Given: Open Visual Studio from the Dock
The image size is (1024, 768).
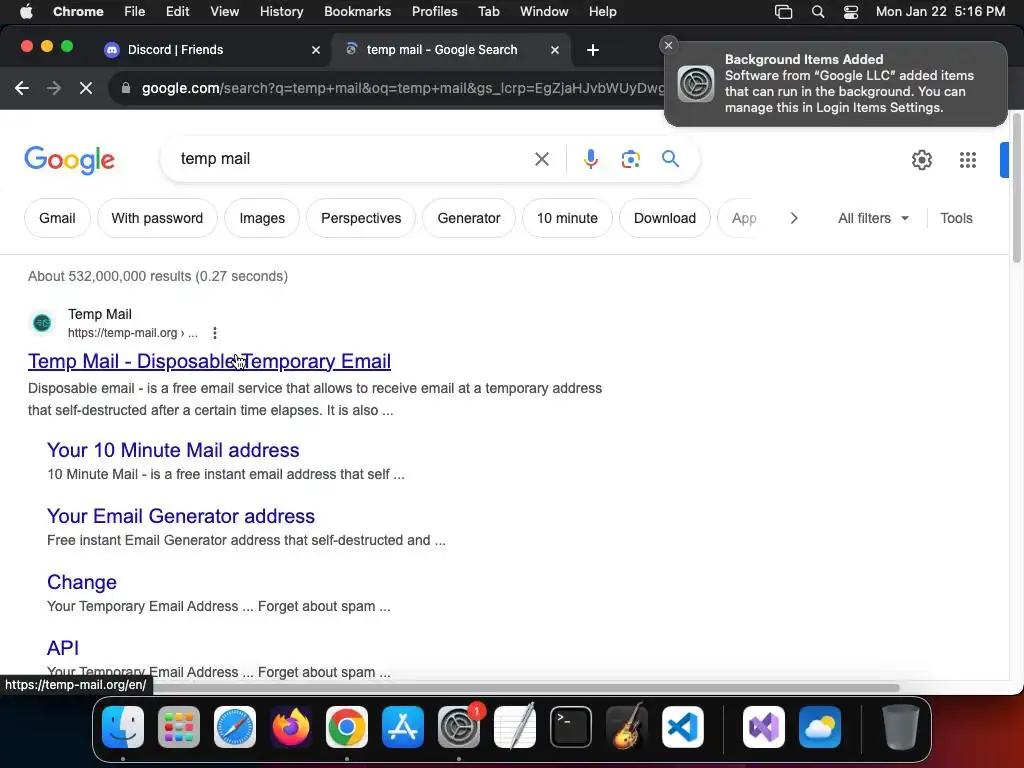Looking at the screenshot, I should click(x=763, y=727).
